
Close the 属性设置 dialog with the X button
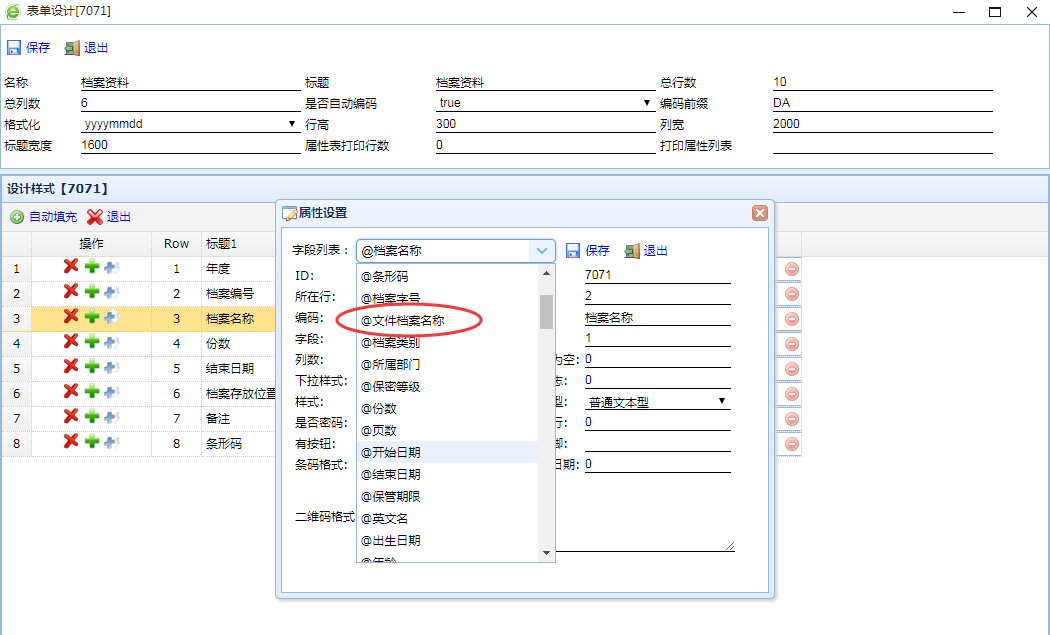(759, 213)
